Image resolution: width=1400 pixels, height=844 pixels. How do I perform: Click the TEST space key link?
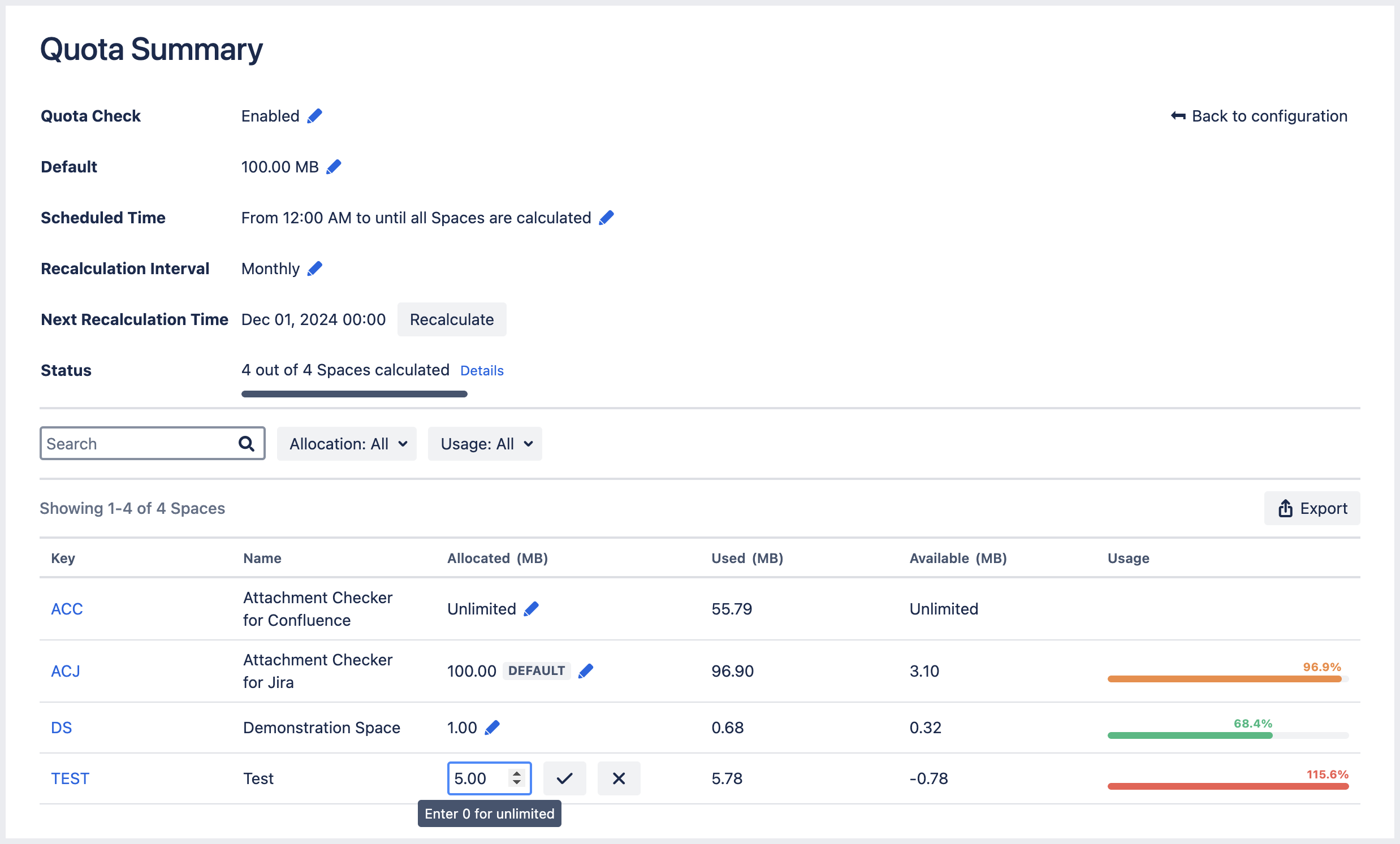pos(70,779)
